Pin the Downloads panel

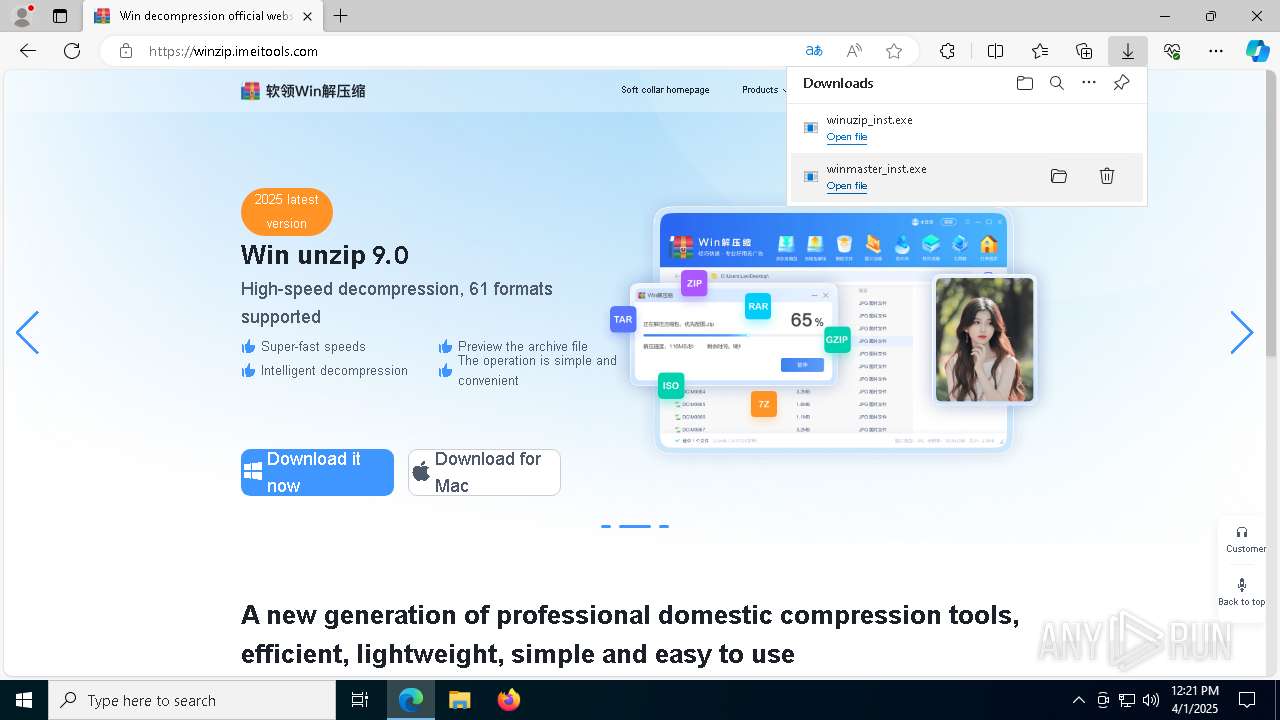[1122, 83]
